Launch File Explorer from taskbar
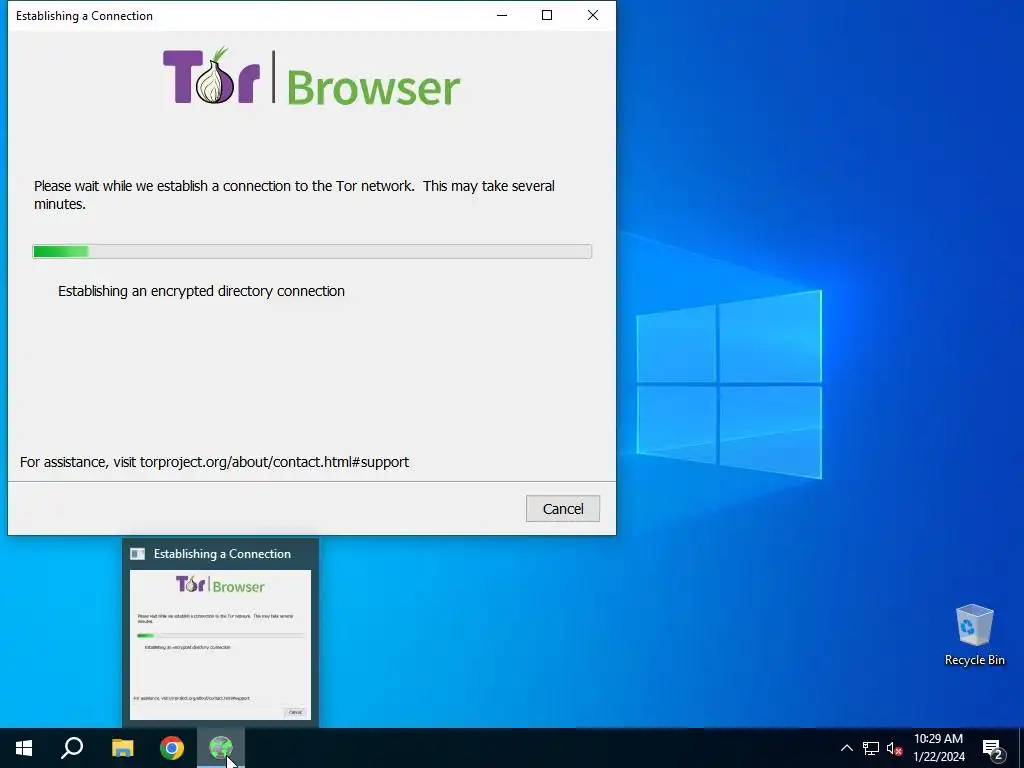 (x=123, y=748)
